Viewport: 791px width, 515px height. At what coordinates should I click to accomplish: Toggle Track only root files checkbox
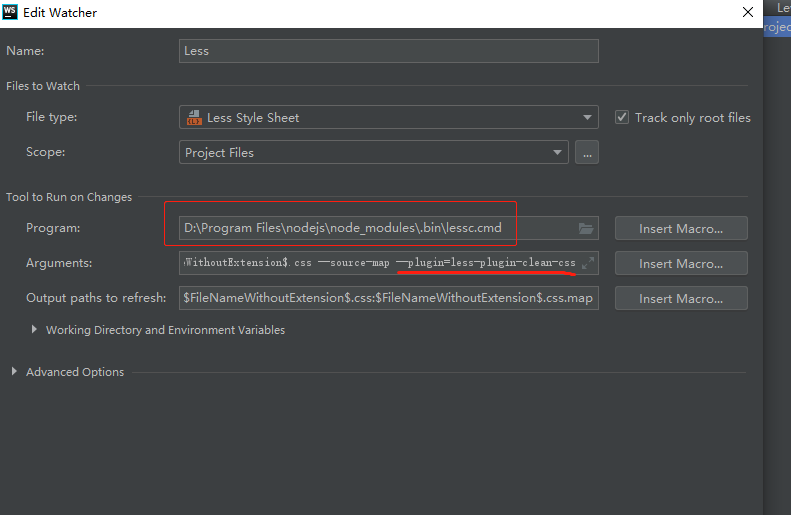coord(622,118)
